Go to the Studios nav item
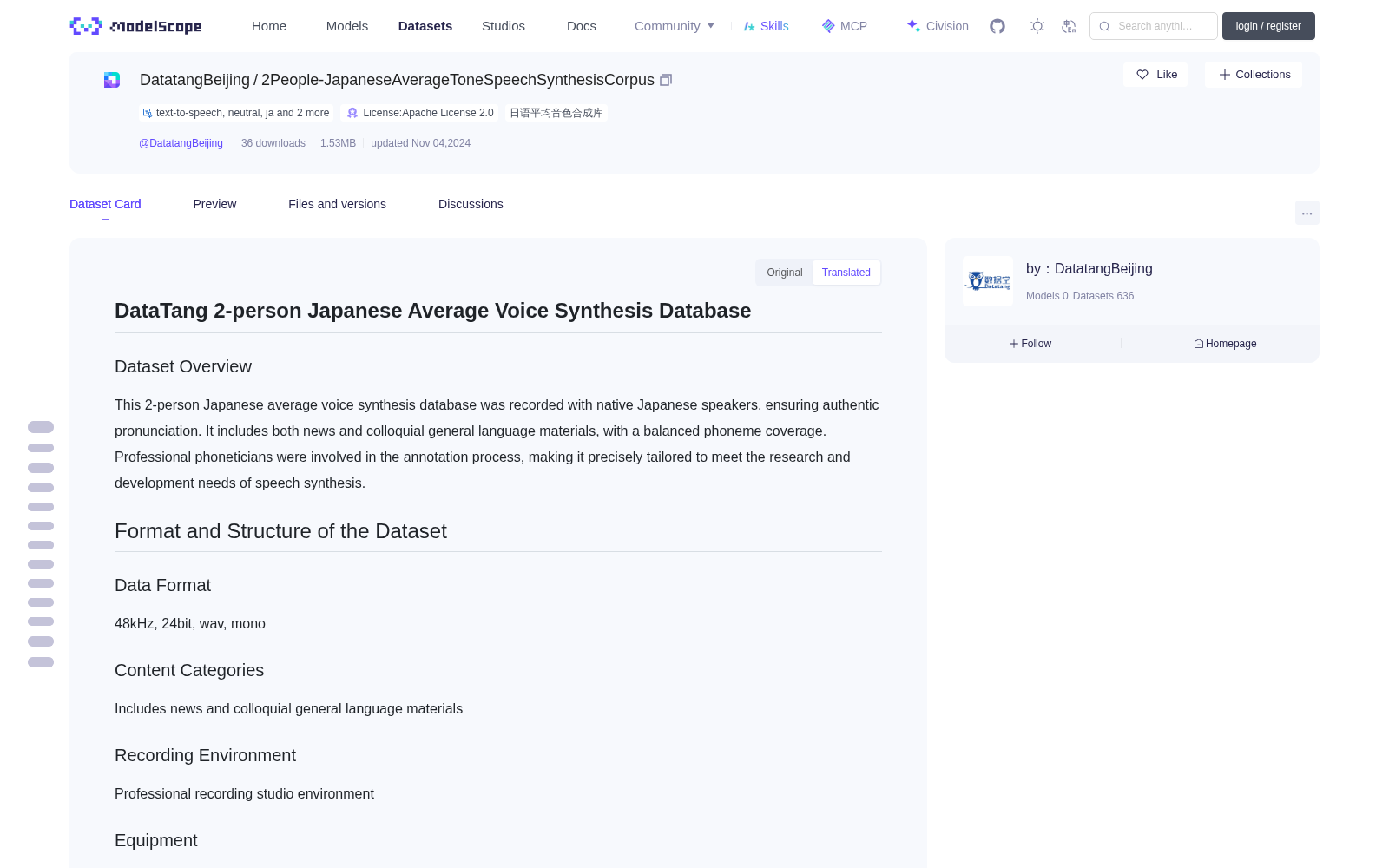Image resolution: width=1389 pixels, height=868 pixels. tap(504, 26)
